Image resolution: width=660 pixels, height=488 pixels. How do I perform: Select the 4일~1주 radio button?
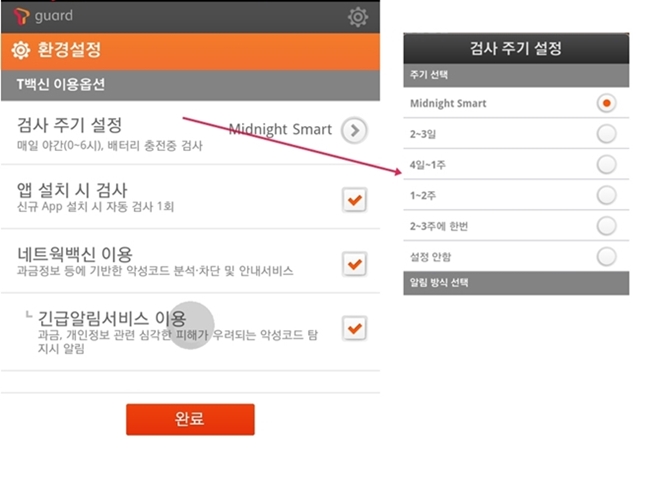coord(606,165)
